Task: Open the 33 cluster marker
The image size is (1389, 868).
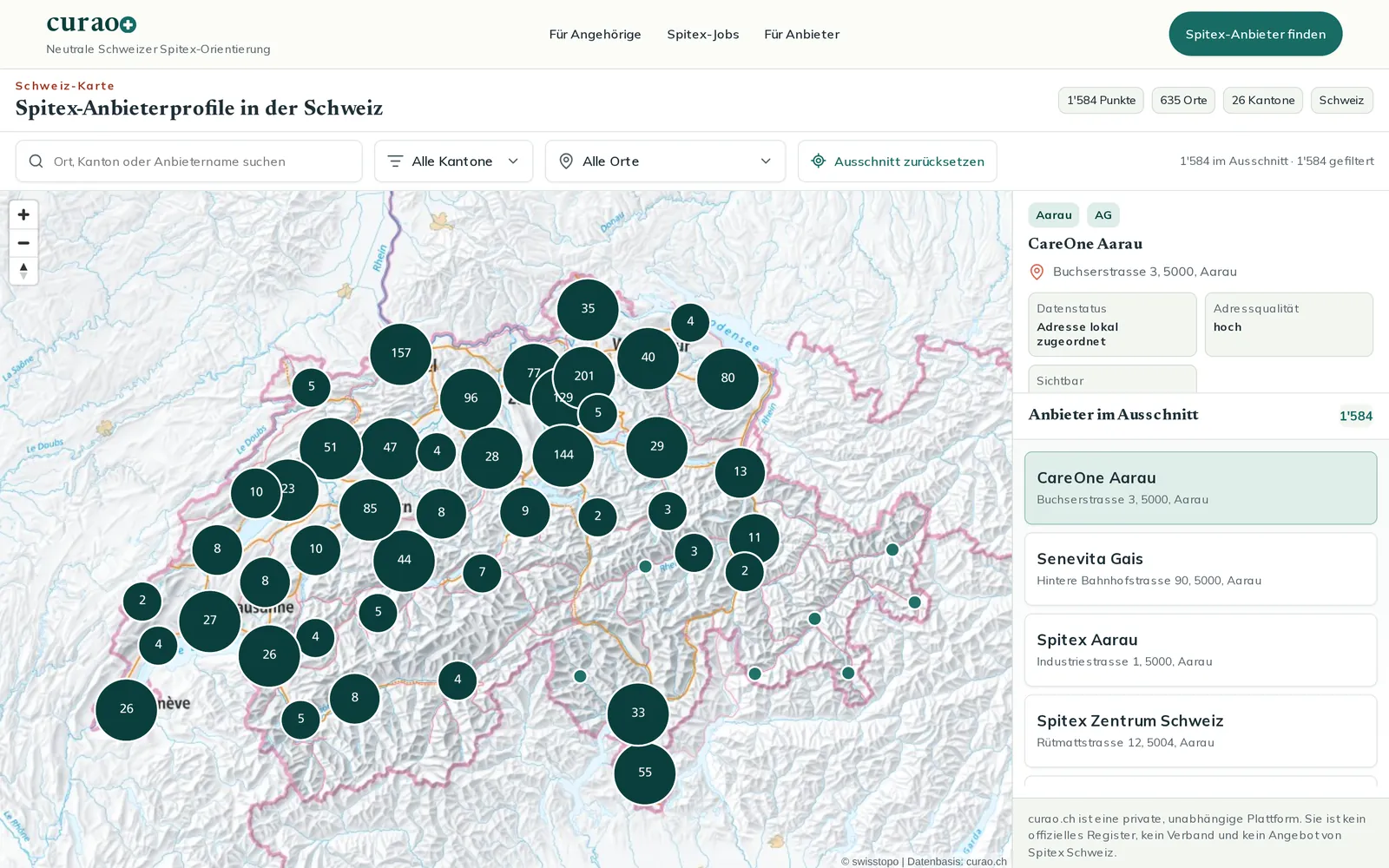Action: click(x=638, y=713)
